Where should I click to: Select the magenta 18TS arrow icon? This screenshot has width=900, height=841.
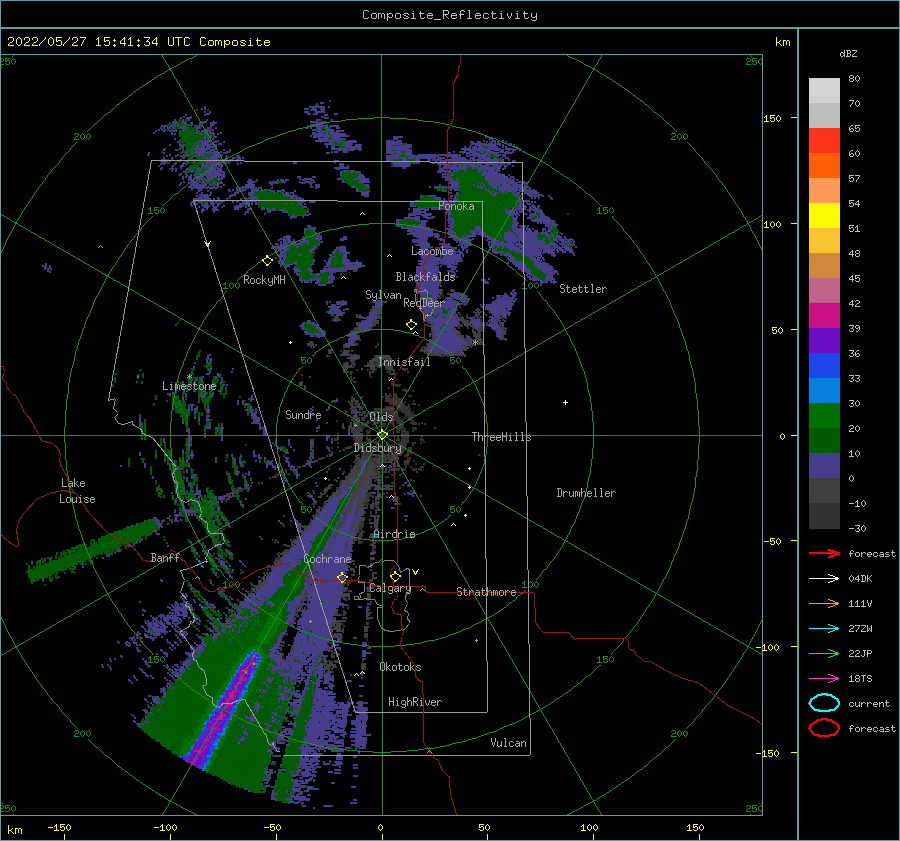pos(824,679)
